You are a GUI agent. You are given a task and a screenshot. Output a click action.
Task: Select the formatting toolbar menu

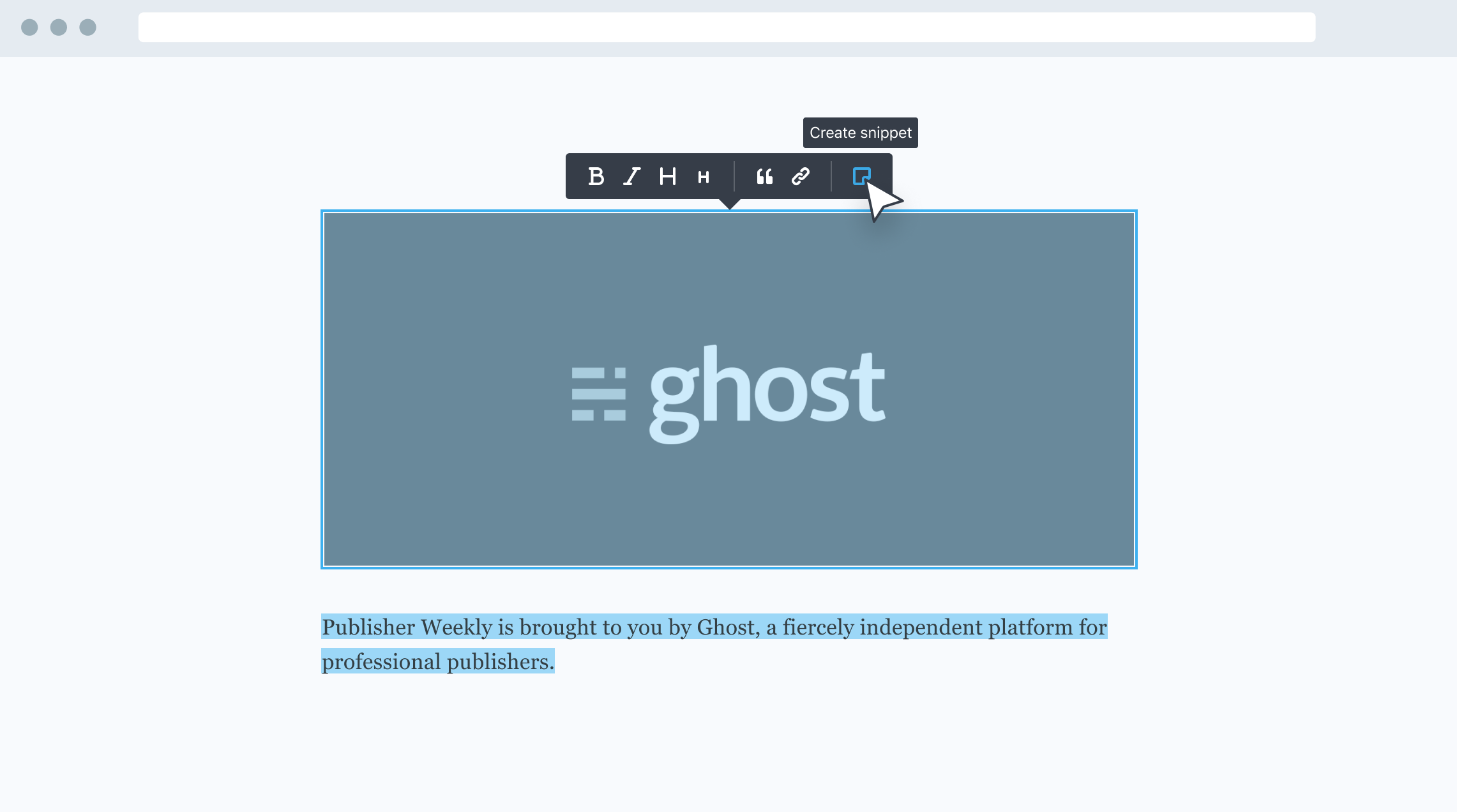(x=728, y=176)
